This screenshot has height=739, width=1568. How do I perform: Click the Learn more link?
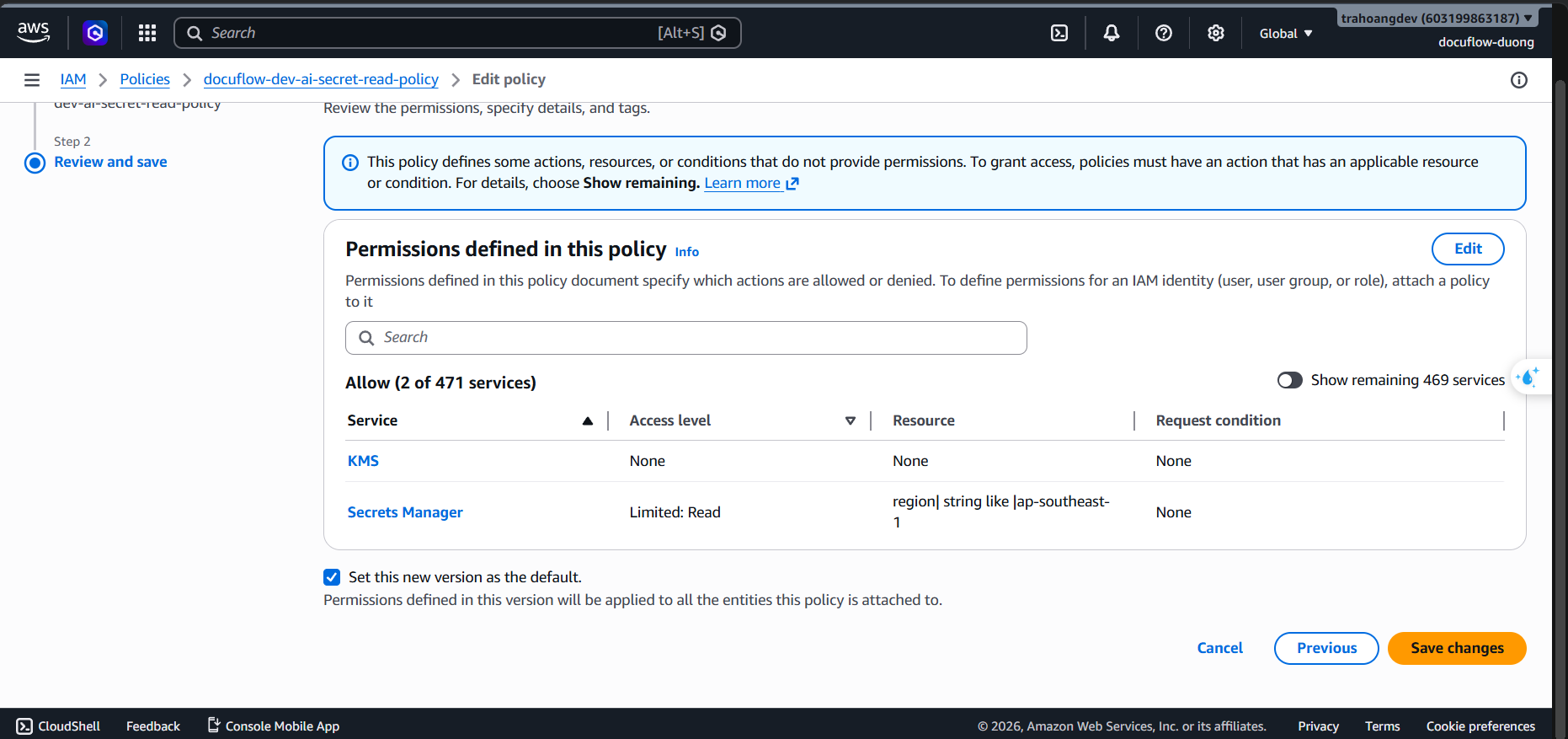click(751, 183)
